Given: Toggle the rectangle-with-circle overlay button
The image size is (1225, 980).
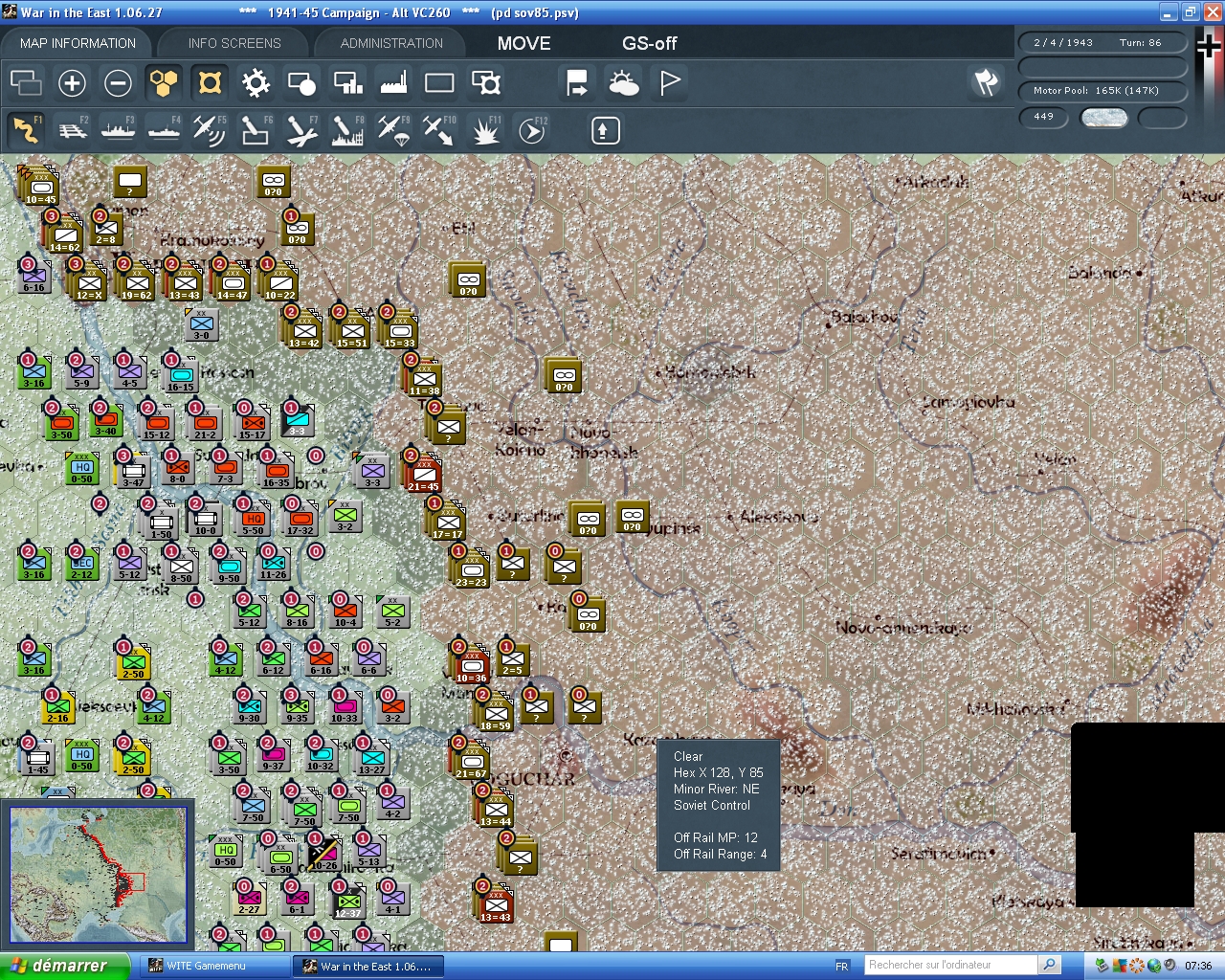Looking at the screenshot, I should pos(301,83).
